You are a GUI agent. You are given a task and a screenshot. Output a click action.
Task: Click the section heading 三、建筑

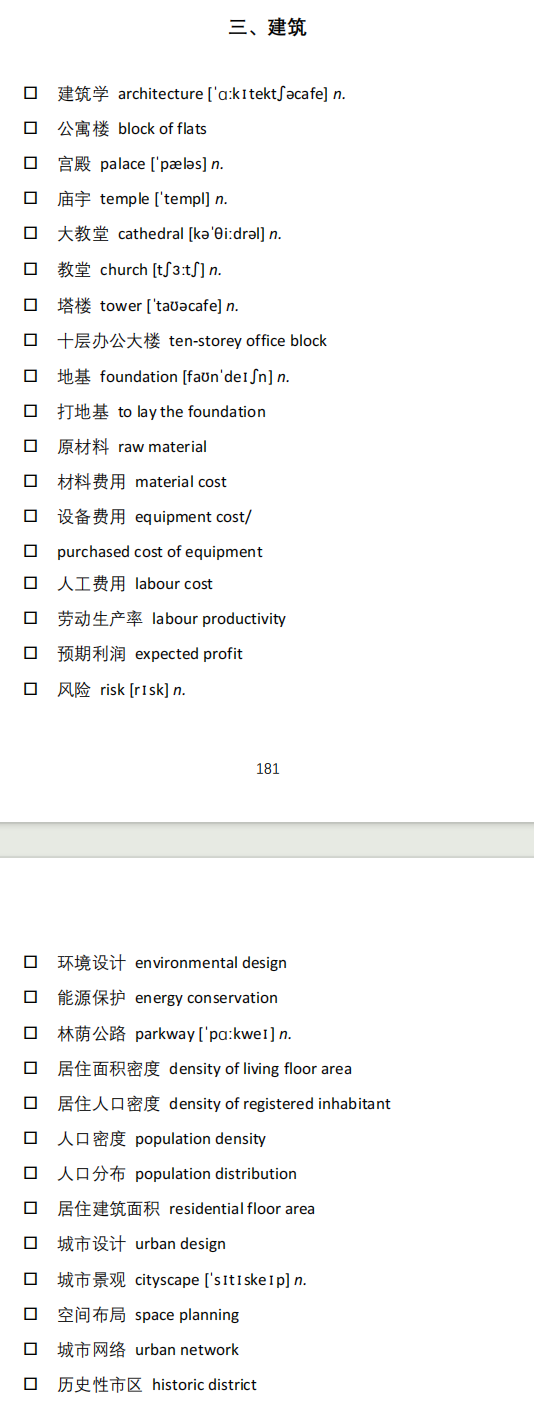pos(267,27)
